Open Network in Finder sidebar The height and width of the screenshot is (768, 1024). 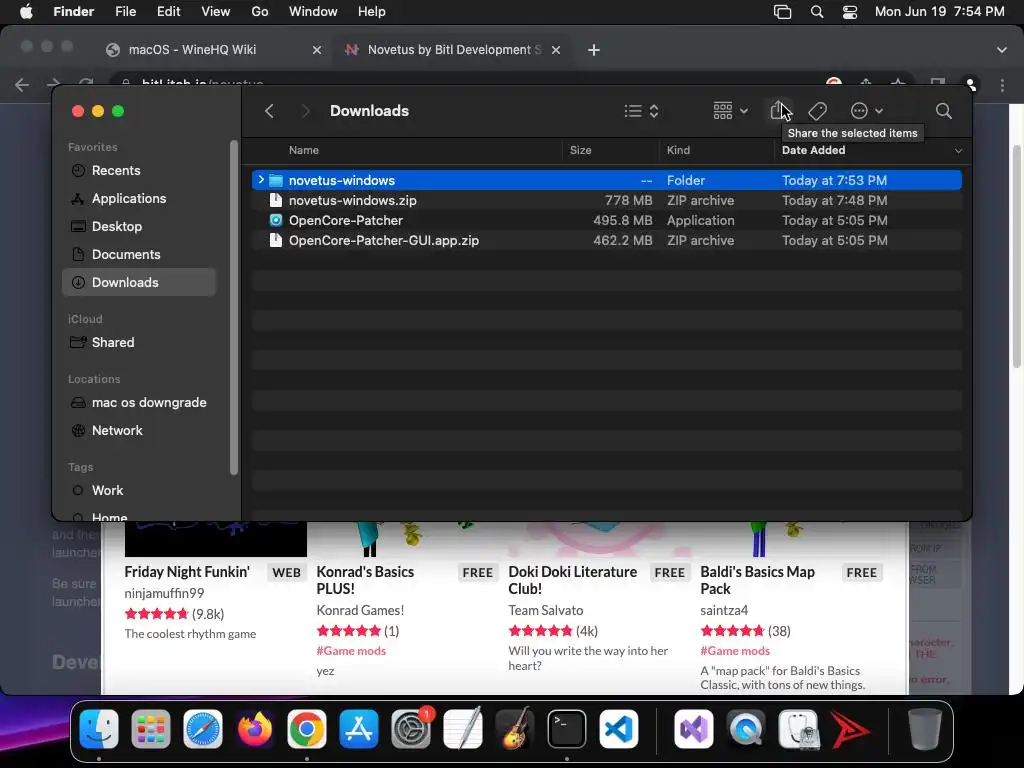pos(139,430)
